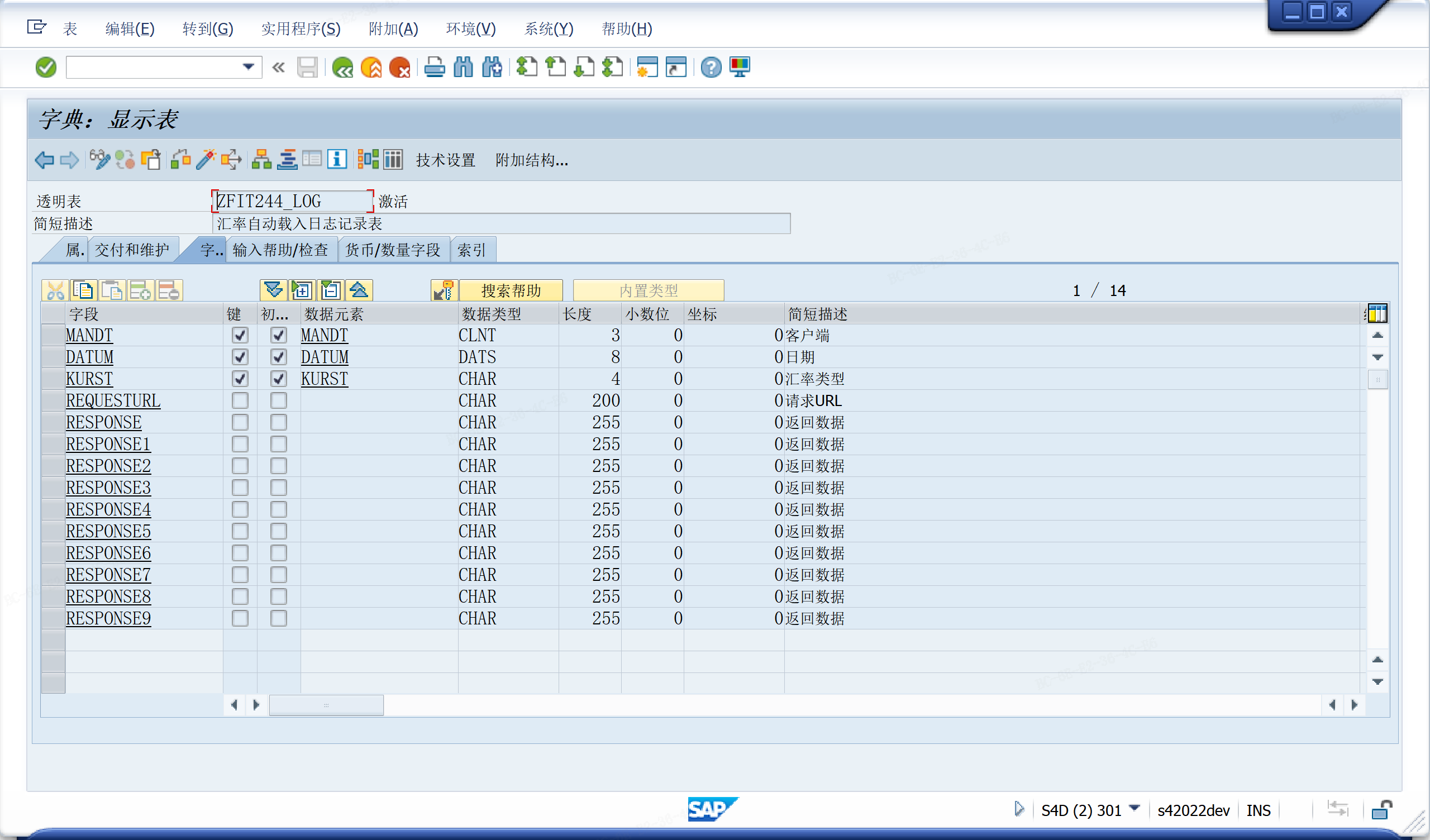1430x840 pixels.
Task: Click the table column settings icon
Action: tap(1377, 313)
